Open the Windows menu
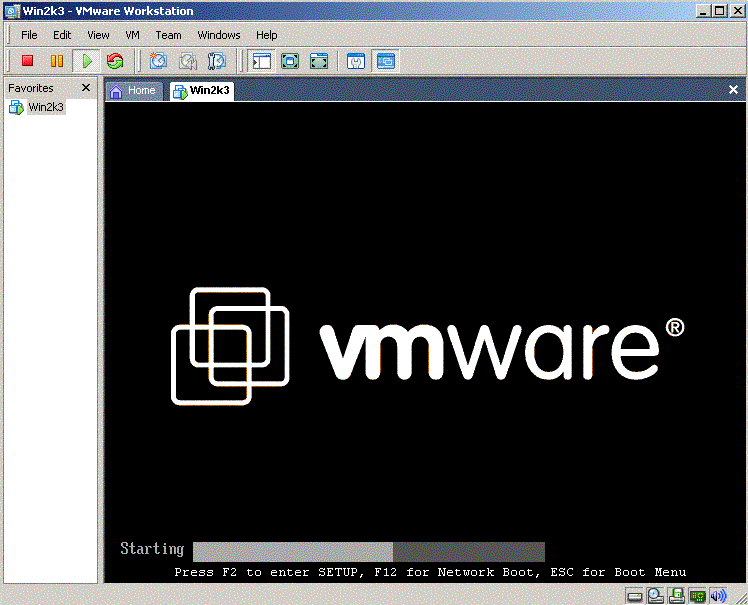 point(219,35)
